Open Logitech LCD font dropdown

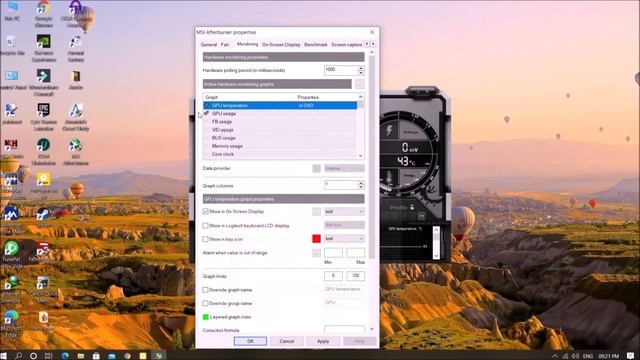coord(344,225)
